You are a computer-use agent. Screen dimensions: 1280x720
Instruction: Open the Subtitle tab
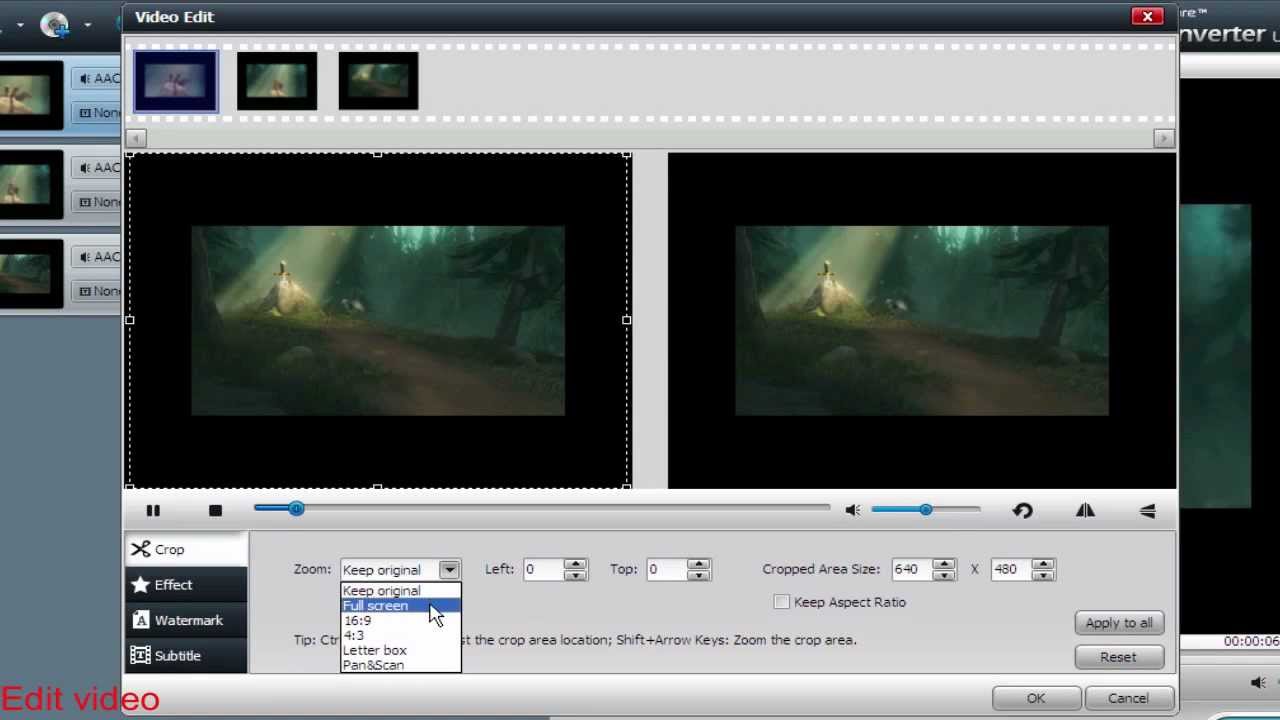click(x=186, y=656)
